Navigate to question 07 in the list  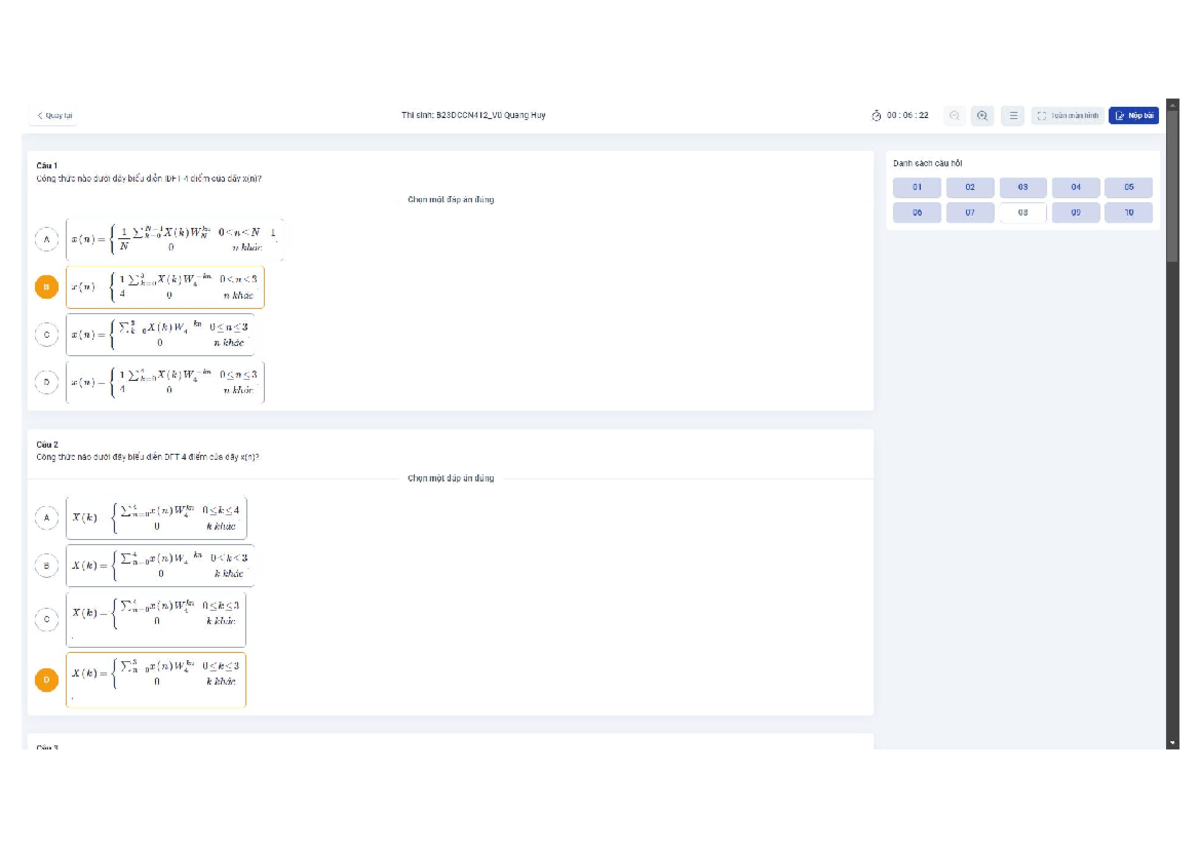coord(970,213)
